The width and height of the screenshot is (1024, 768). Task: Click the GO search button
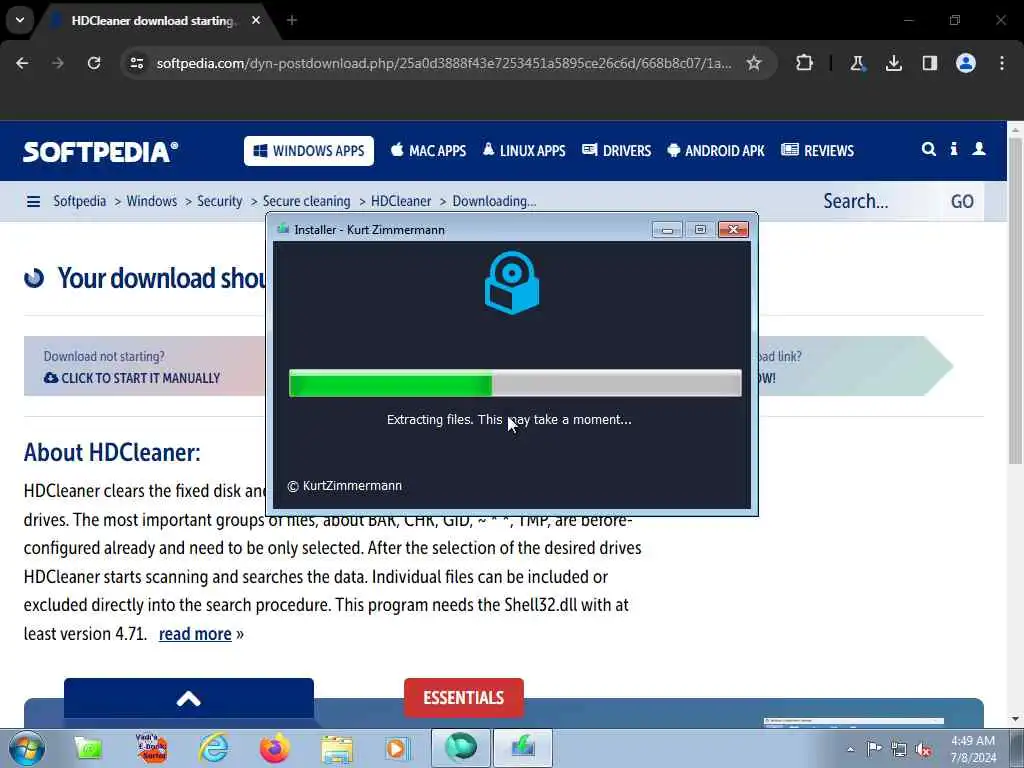tap(962, 201)
